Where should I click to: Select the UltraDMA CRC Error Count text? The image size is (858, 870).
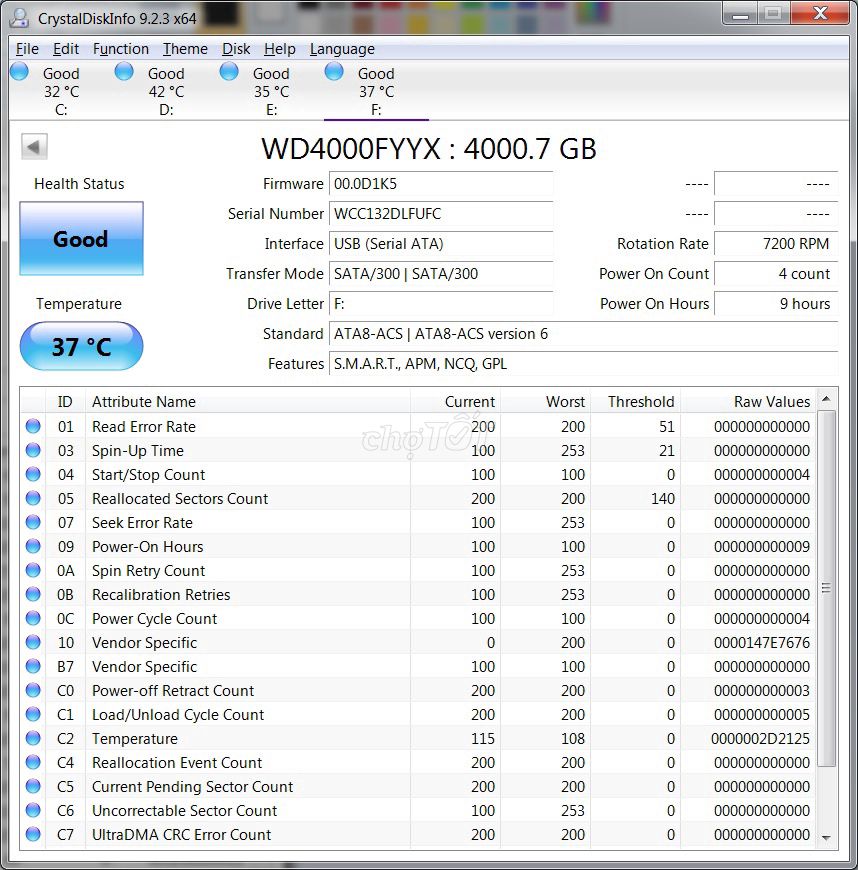click(181, 834)
